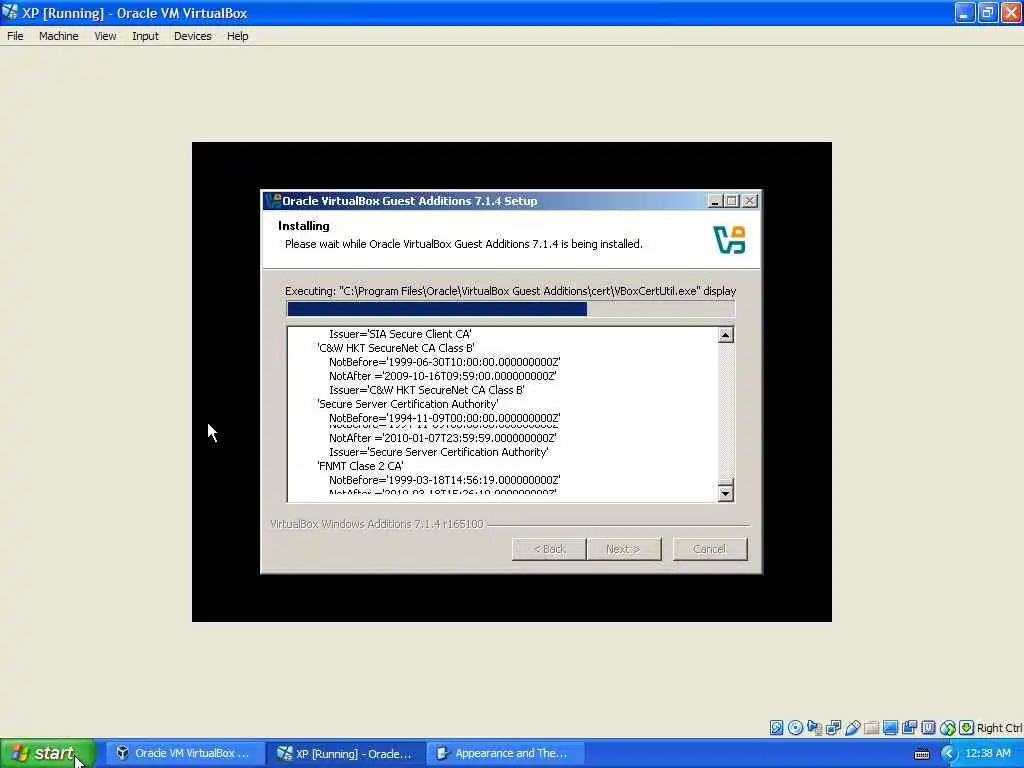Click the recording status icon
Screen dimensions: 1024x768
909,728
